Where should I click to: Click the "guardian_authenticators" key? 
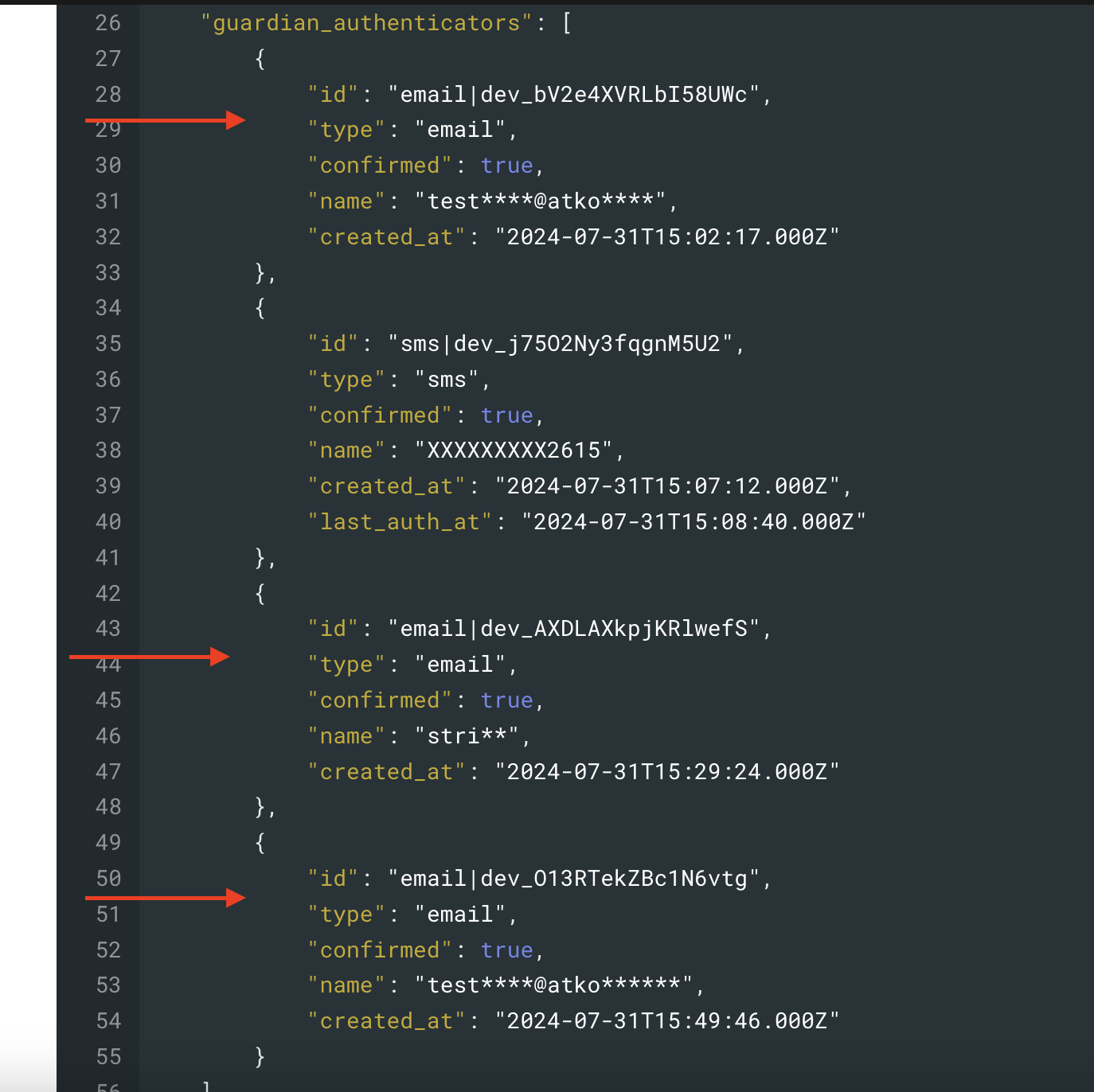point(366,23)
